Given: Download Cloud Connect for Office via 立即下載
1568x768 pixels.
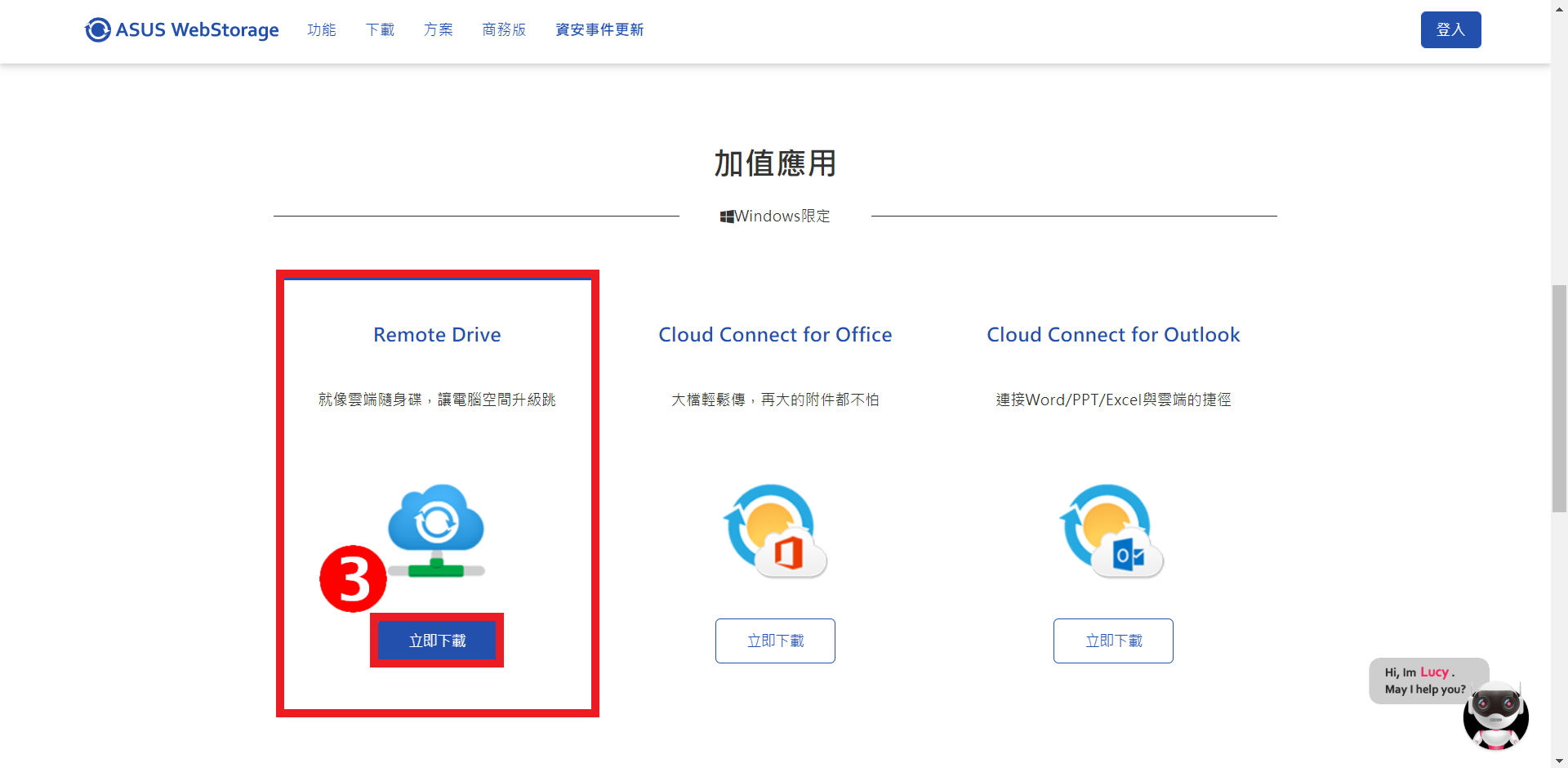Looking at the screenshot, I should pyautogui.click(x=775, y=641).
